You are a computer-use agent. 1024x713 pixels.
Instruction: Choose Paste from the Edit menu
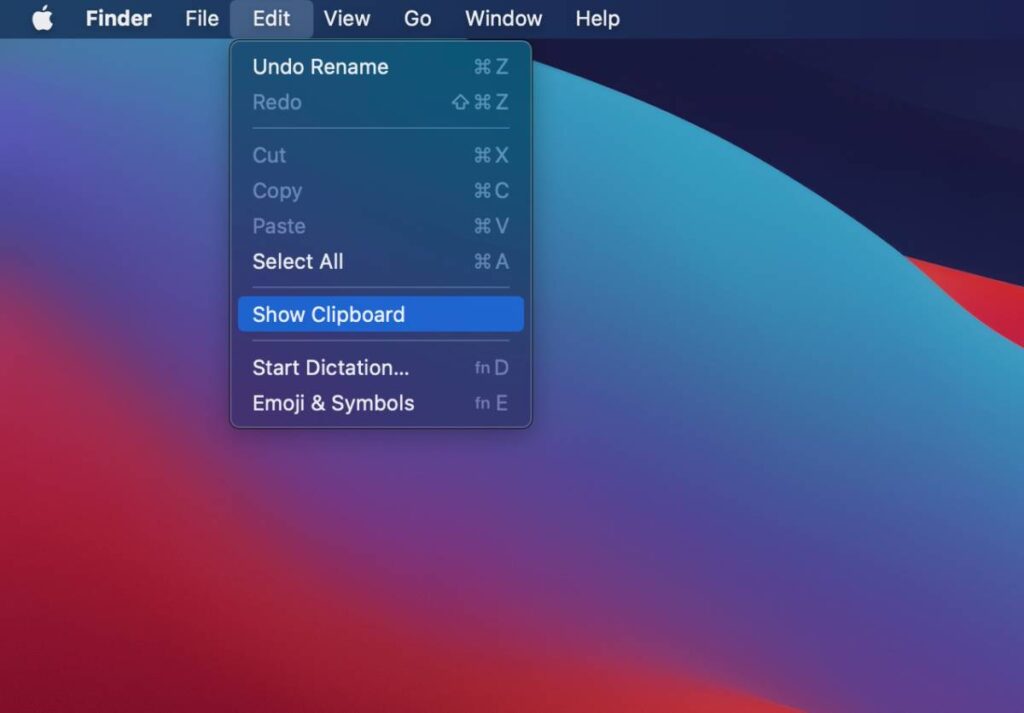pos(279,226)
